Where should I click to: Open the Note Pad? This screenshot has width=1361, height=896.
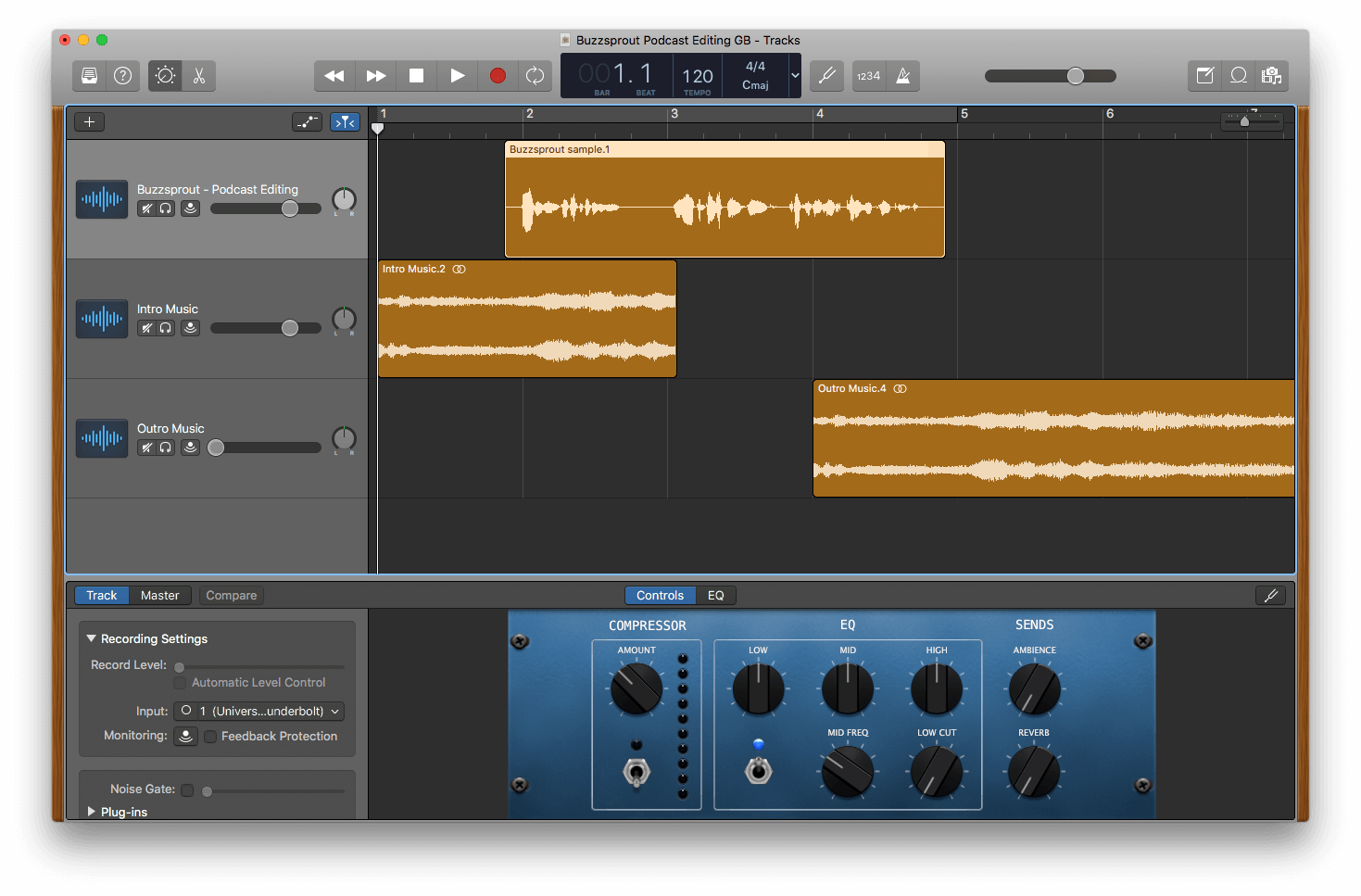(1204, 76)
